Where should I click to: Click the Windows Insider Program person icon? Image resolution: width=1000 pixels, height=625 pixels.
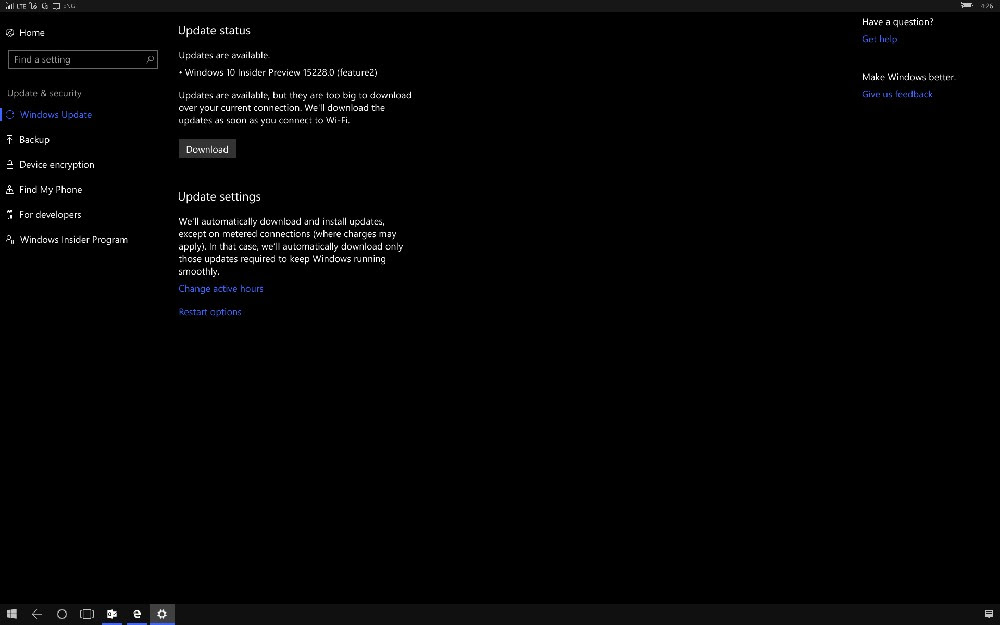(x=10, y=239)
